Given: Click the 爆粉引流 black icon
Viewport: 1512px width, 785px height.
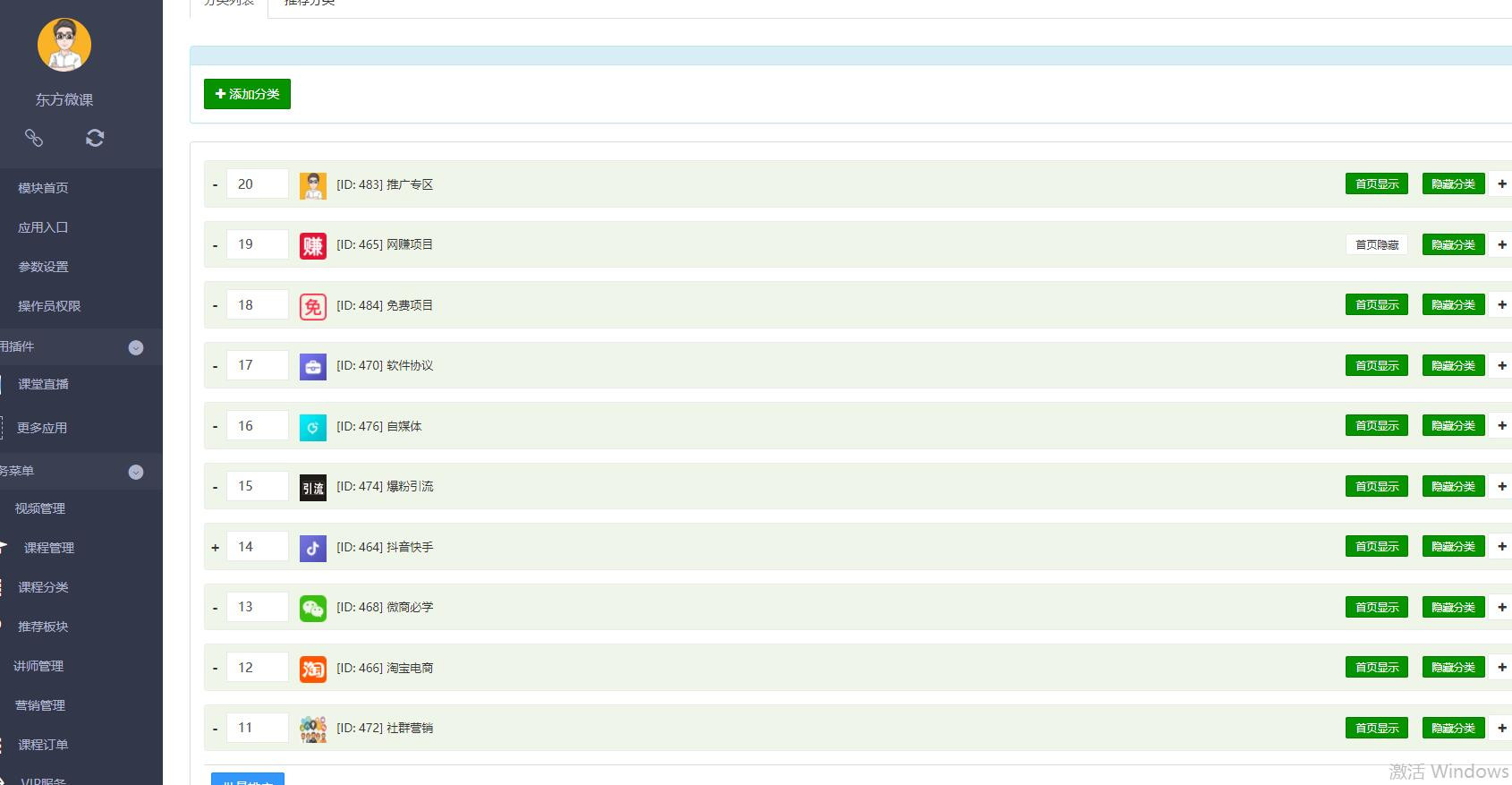Looking at the screenshot, I should tap(312, 487).
